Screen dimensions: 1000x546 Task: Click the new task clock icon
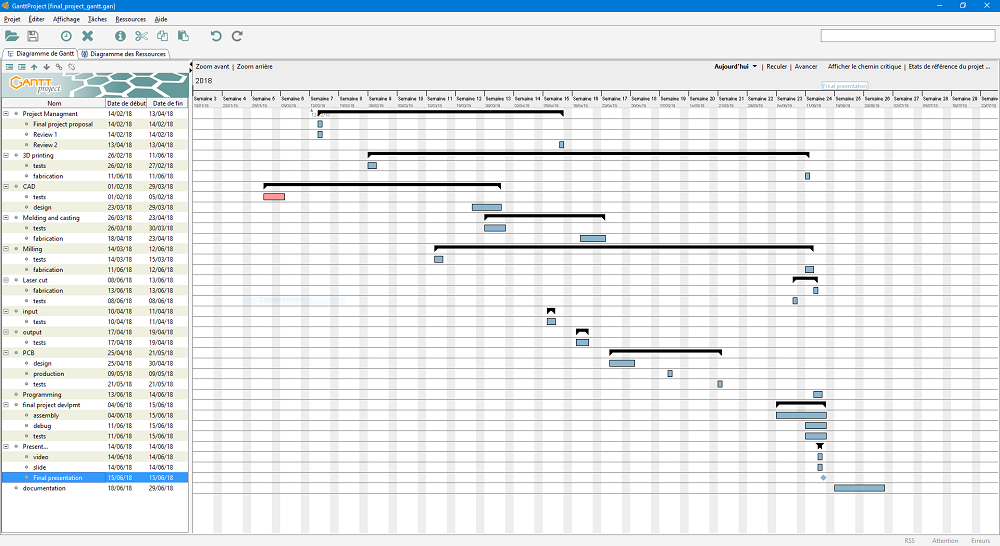(x=66, y=36)
